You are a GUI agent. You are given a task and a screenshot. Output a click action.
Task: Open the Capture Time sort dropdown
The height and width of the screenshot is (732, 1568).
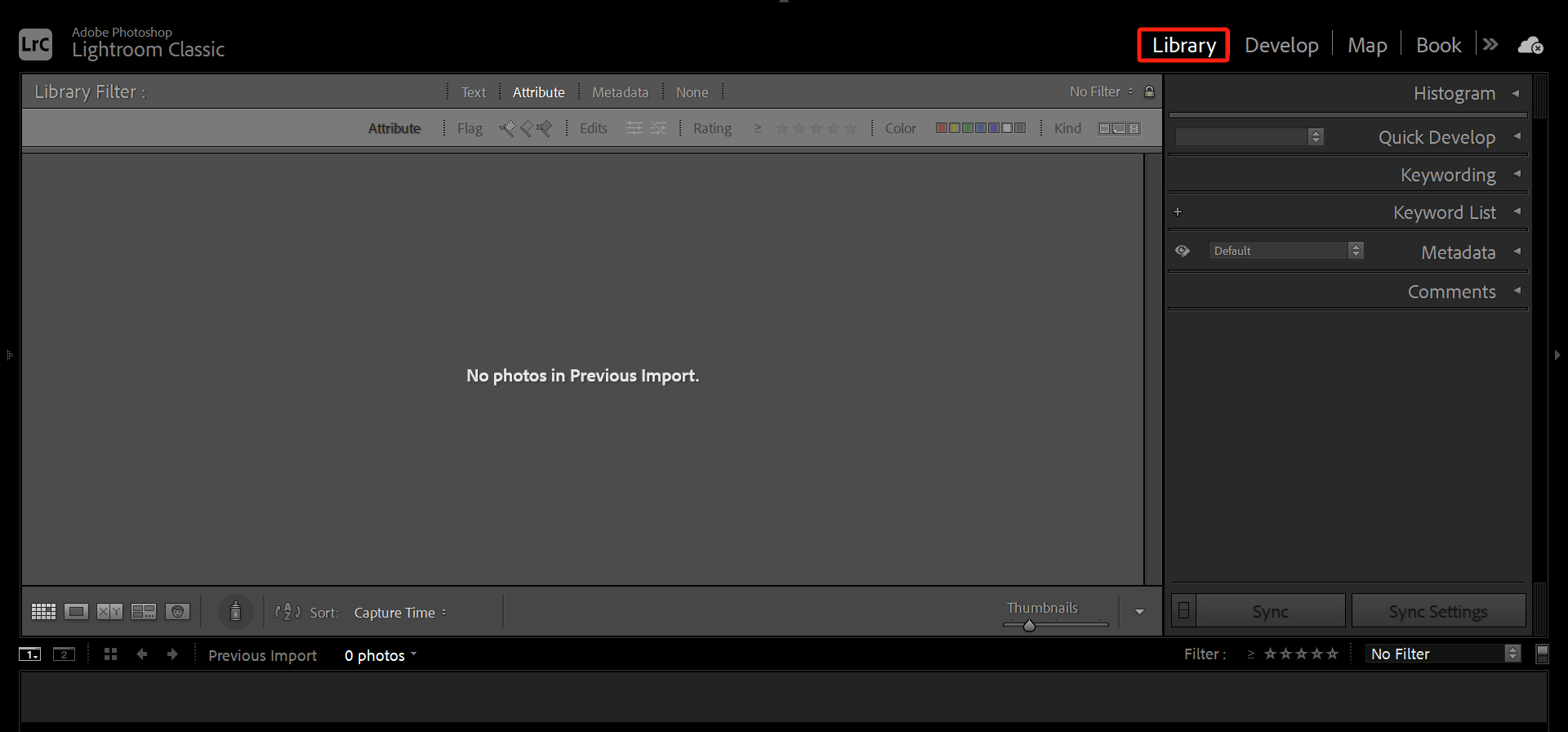pyautogui.click(x=400, y=613)
